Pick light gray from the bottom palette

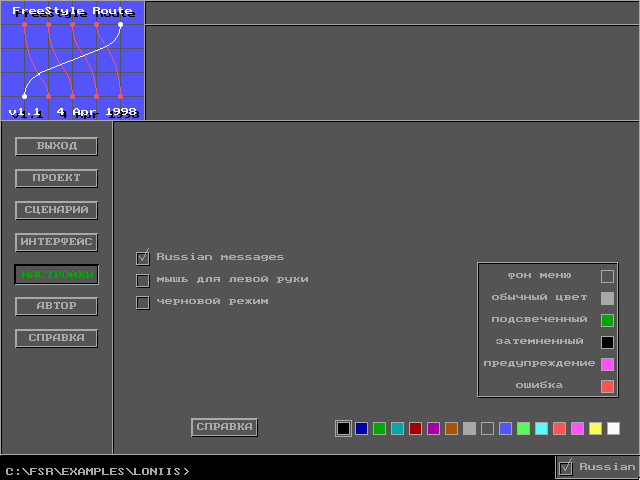click(469, 429)
